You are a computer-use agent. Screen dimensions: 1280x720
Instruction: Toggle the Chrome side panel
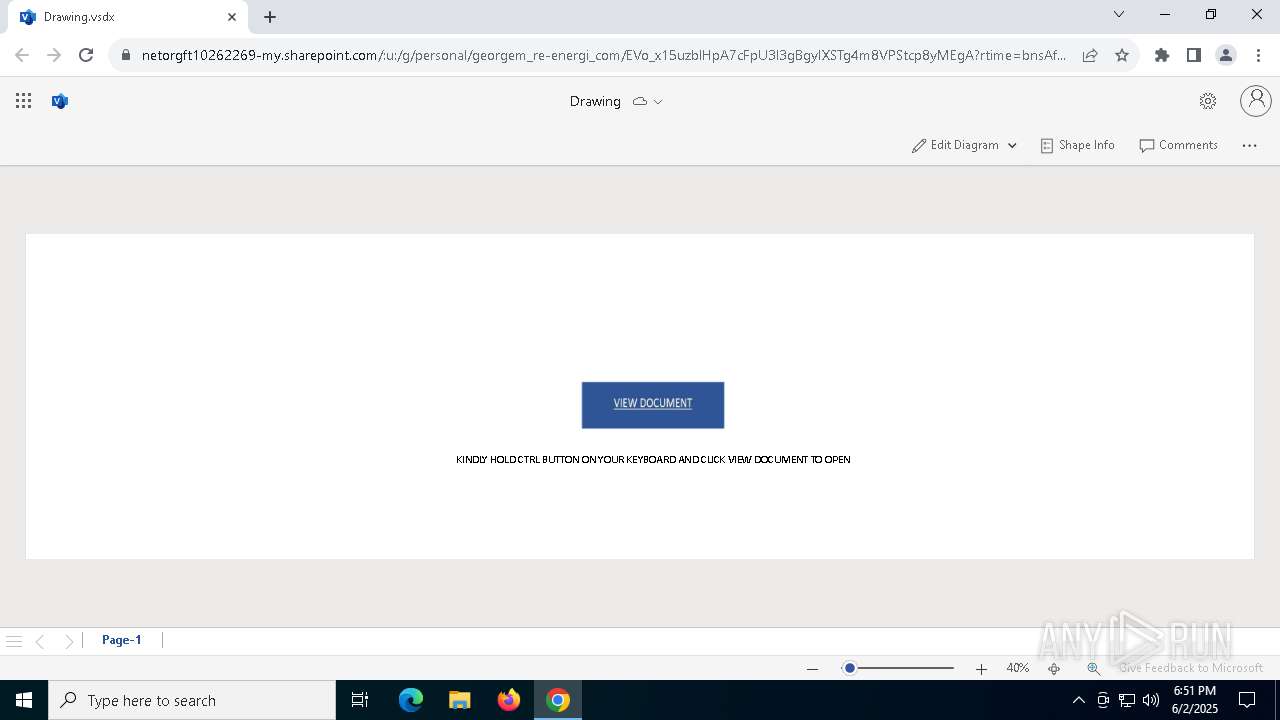tap(1194, 55)
